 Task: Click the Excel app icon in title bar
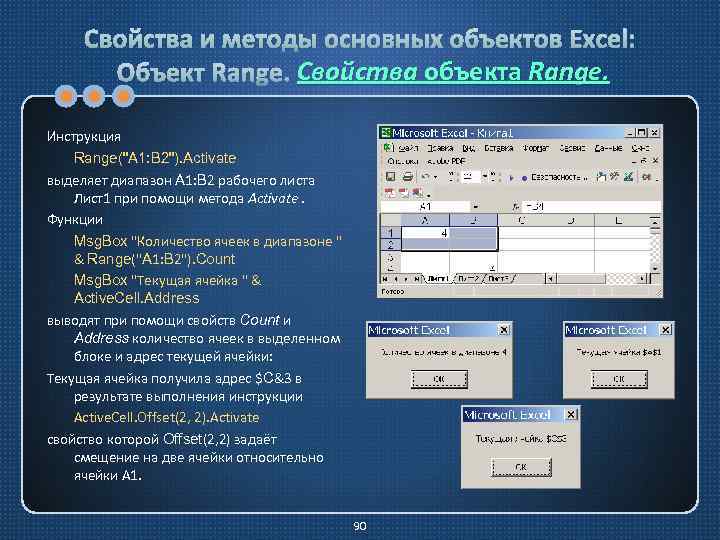385,133
